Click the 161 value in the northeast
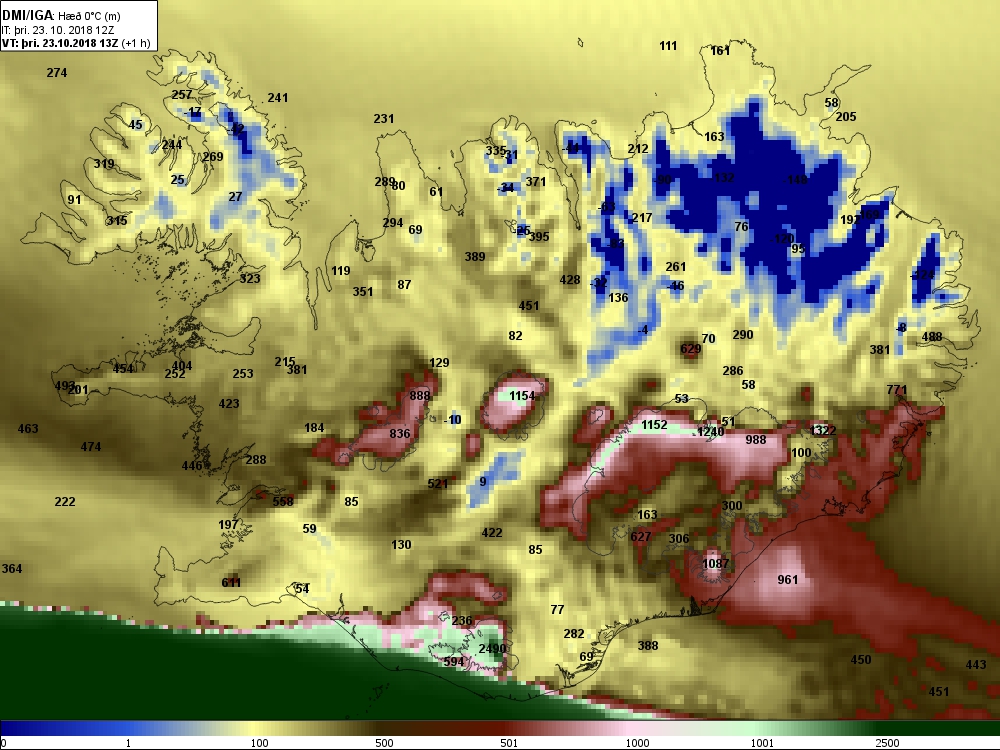1000x750 pixels. (x=720, y=51)
